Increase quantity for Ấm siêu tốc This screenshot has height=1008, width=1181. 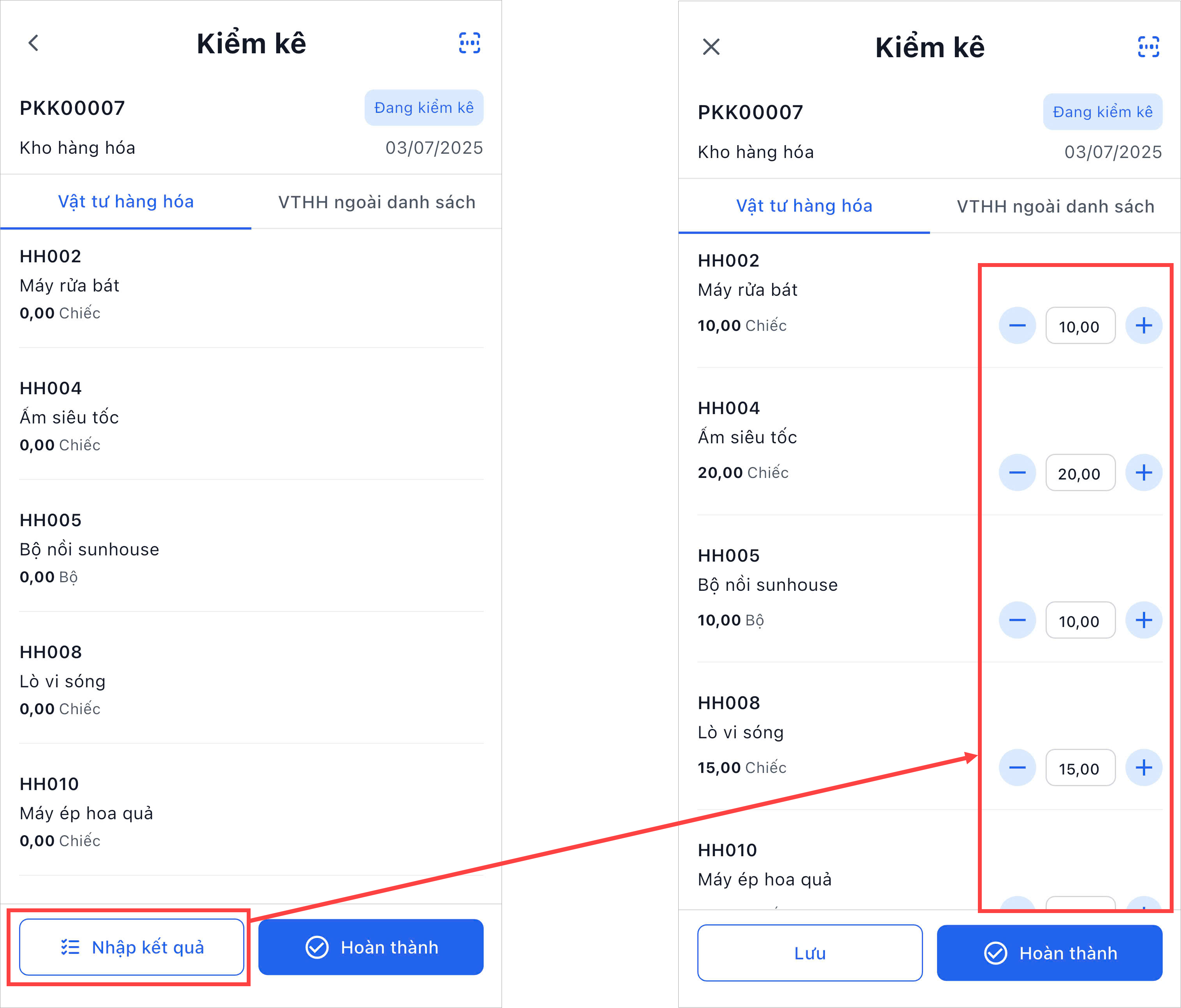(1144, 472)
